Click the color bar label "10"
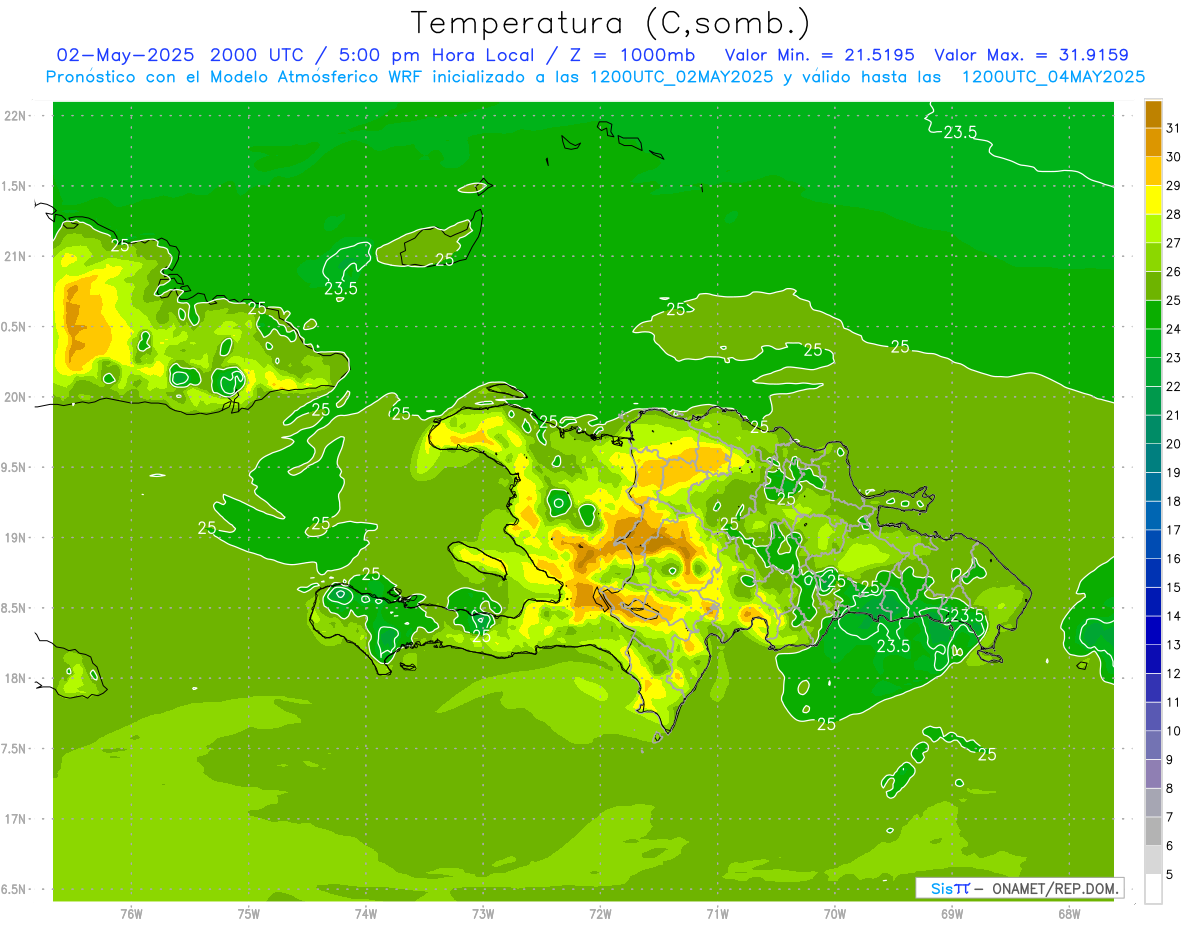Image resolution: width=1200 pixels, height=927 pixels. click(1173, 731)
